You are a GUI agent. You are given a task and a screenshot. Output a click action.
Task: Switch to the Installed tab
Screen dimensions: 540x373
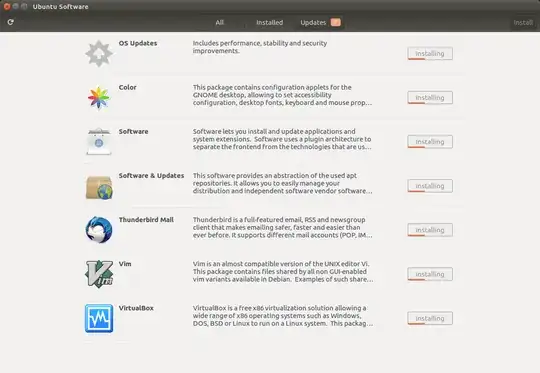click(269, 22)
